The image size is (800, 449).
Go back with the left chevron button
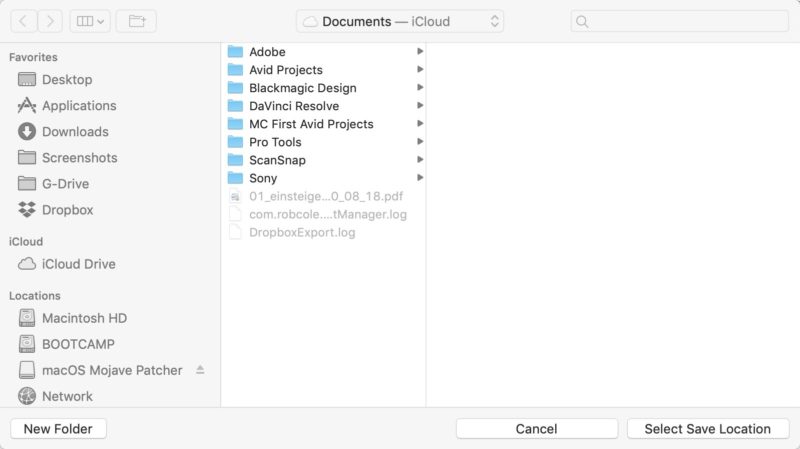23,21
